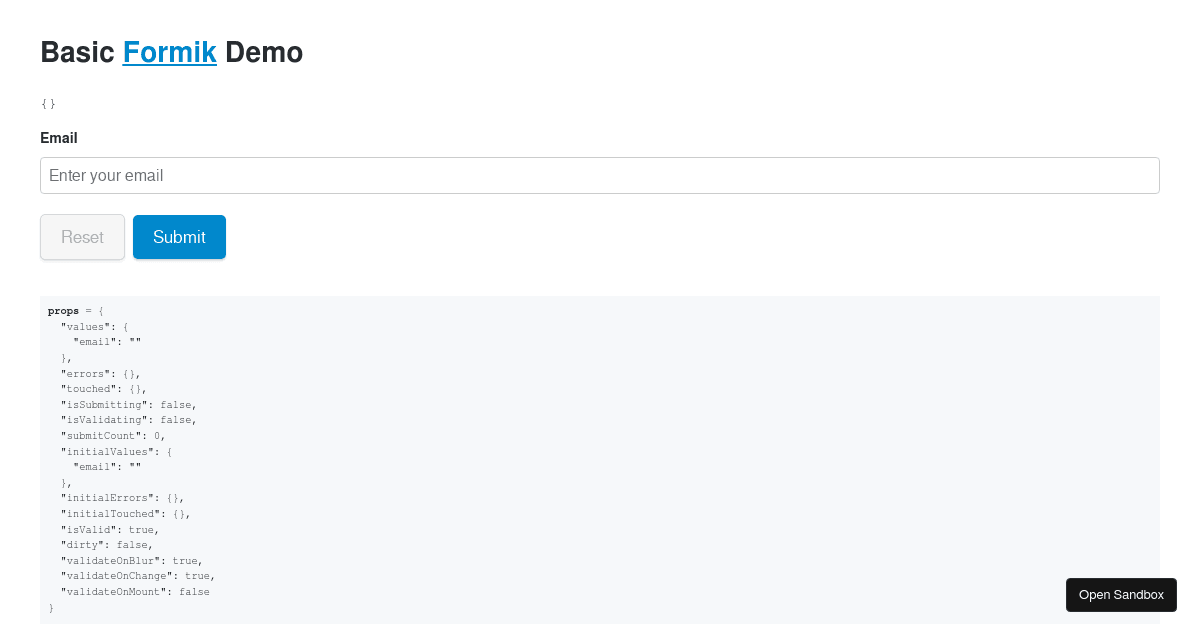1200x630 pixels.
Task: Focus the 'Enter your email' input field
Action: tap(600, 175)
